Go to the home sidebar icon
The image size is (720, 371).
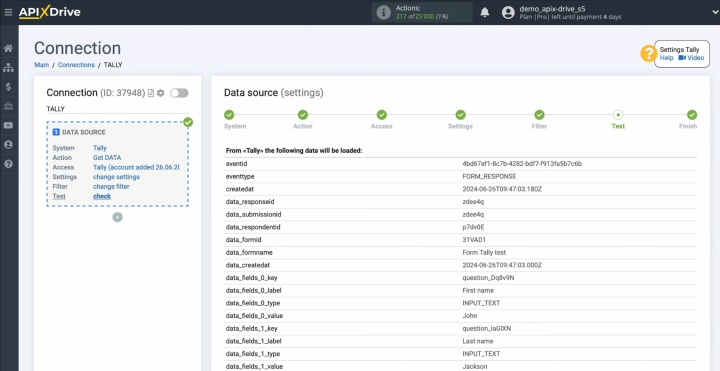(8, 48)
